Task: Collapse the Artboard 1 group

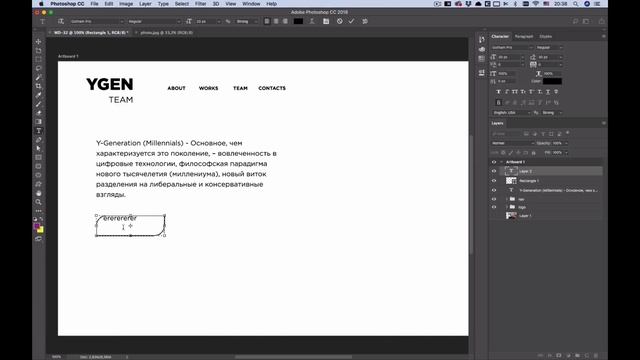Action: [502, 162]
